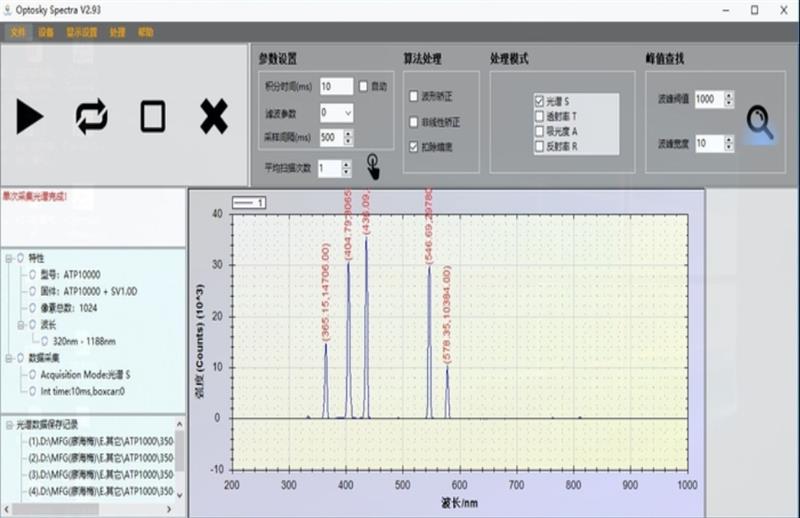The width and height of the screenshot is (800, 518).
Task: Open the 显示设置 menu
Action: click(81, 32)
